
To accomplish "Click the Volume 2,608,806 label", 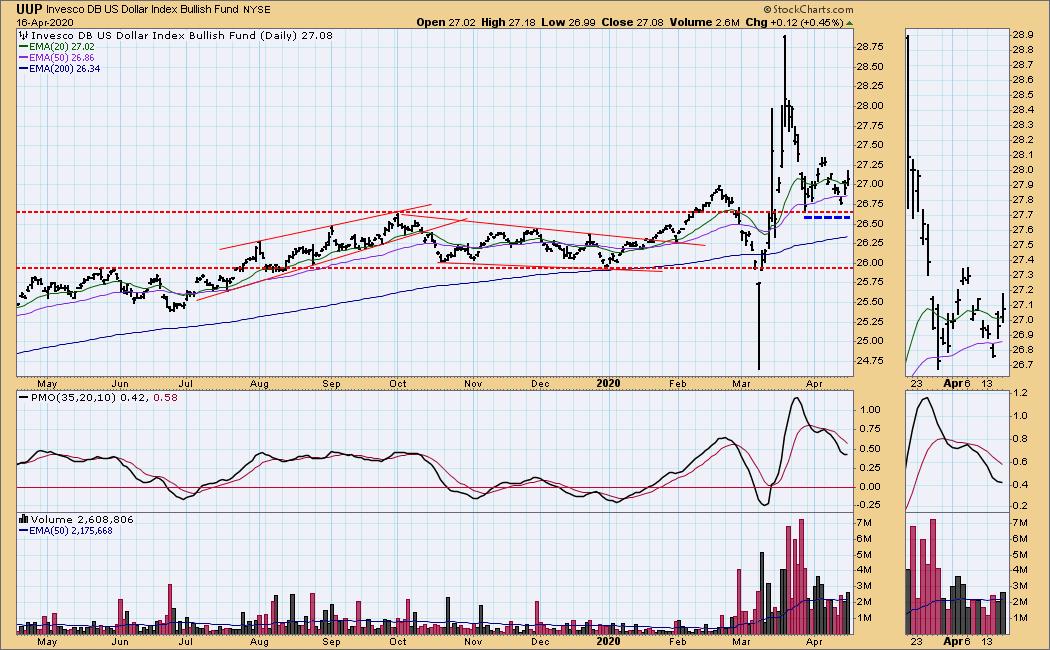I will tap(76, 519).
